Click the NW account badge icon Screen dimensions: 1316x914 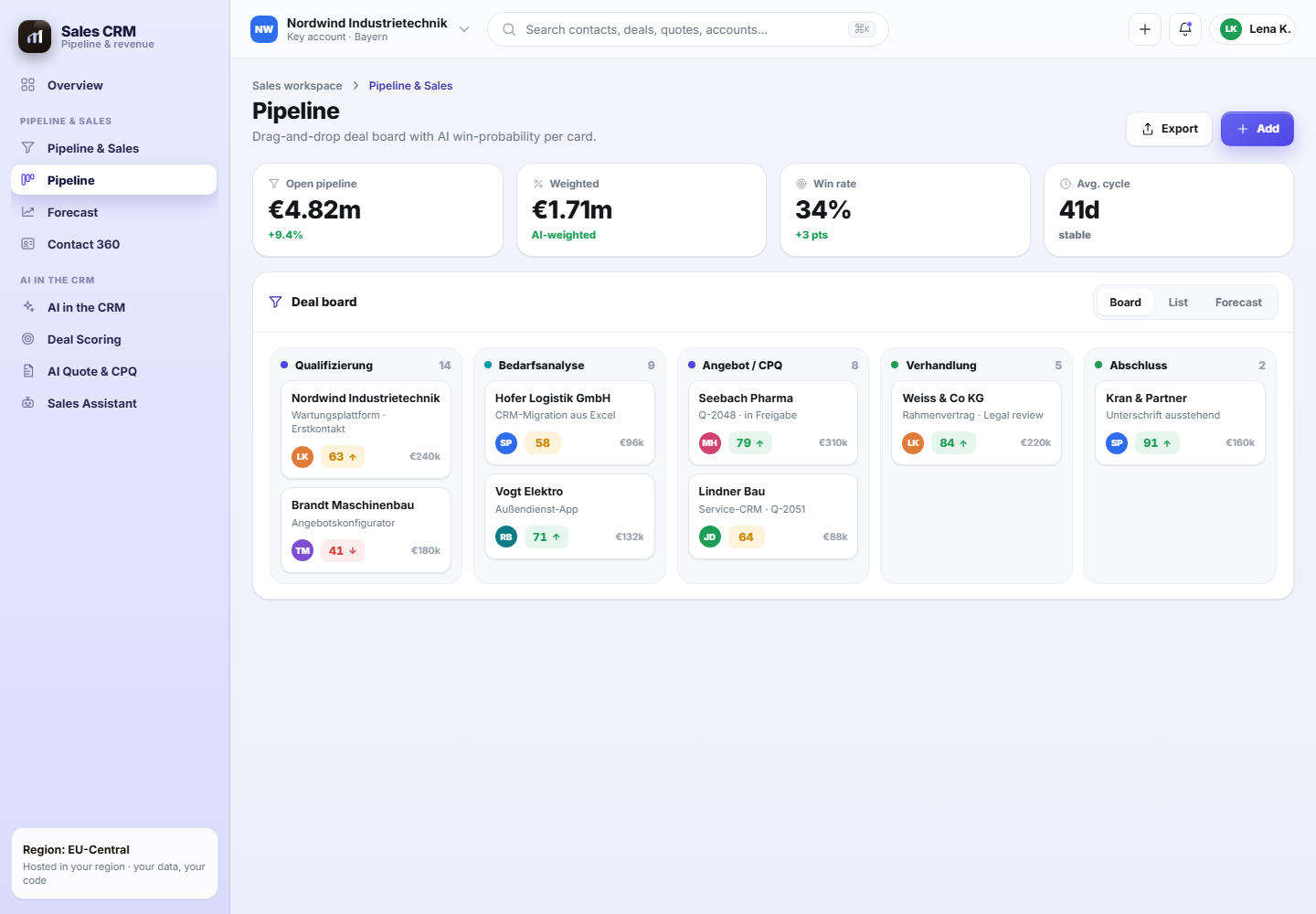pos(264,29)
